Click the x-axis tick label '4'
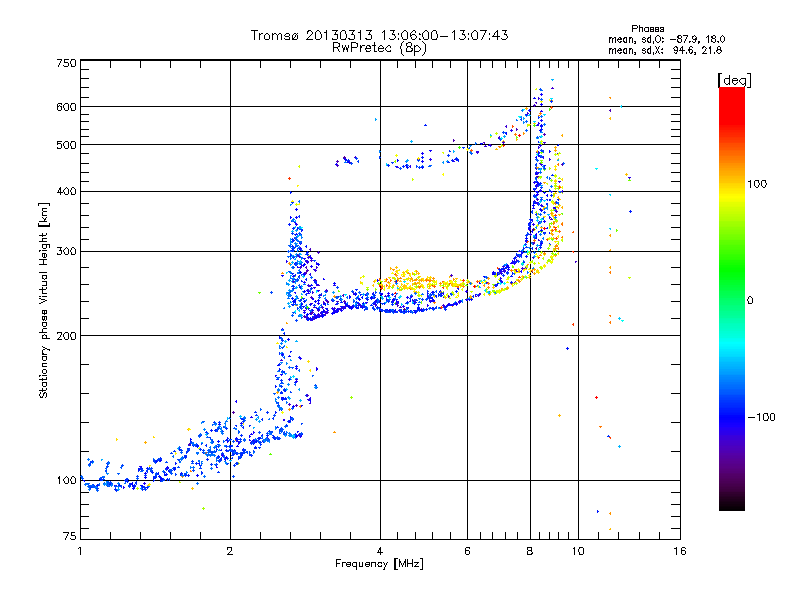Screen dimensions: 800x600 click(x=380, y=551)
